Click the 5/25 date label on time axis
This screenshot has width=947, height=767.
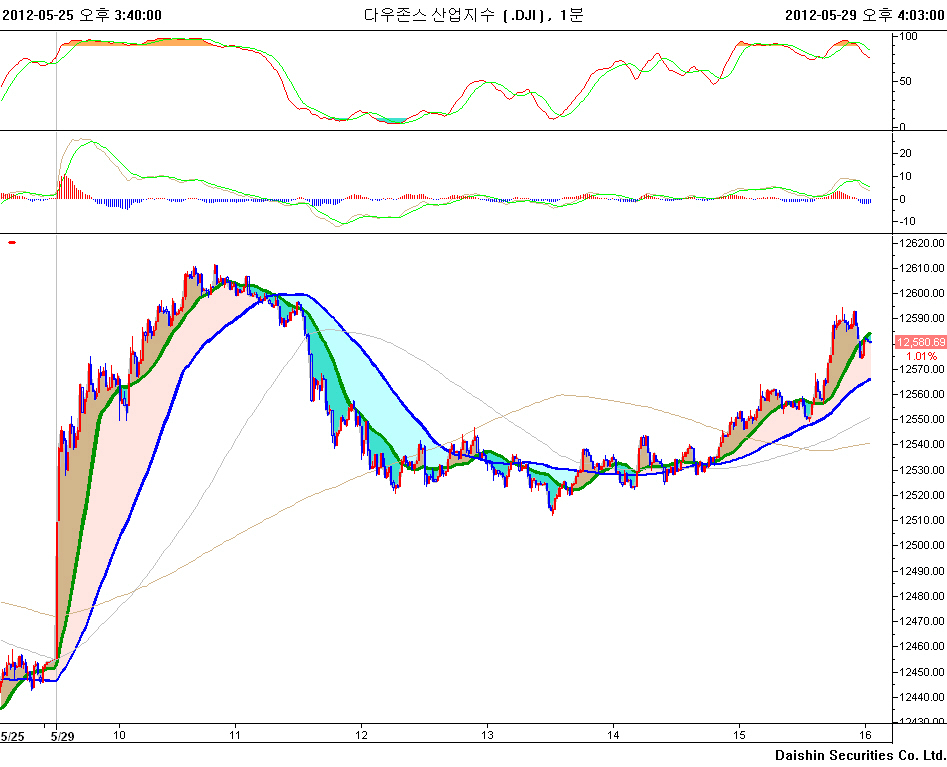[x=12, y=736]
